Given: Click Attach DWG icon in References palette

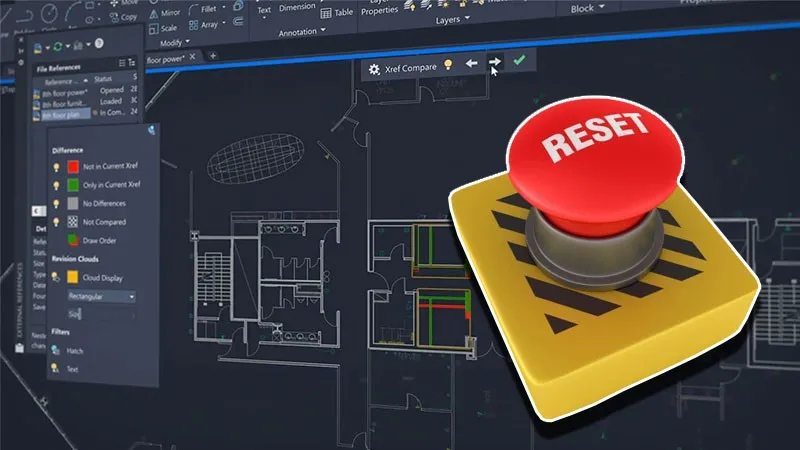Looking at the screenshot, I should [38, 48].
